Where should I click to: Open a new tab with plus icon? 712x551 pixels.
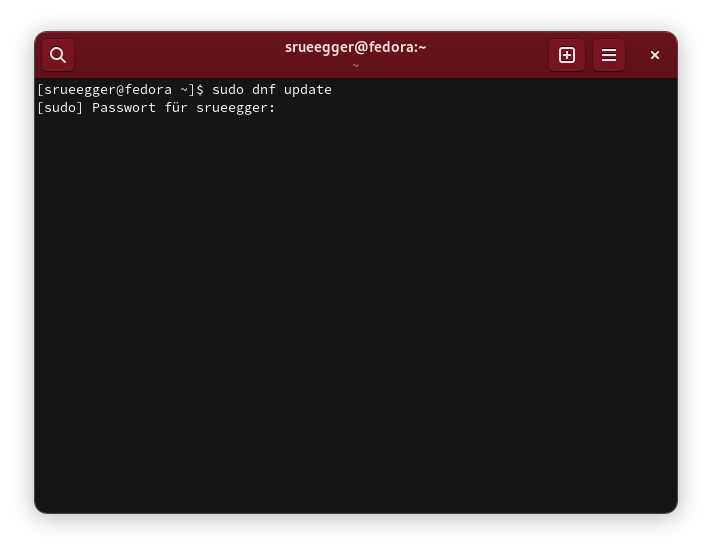(x=567, y=55)
